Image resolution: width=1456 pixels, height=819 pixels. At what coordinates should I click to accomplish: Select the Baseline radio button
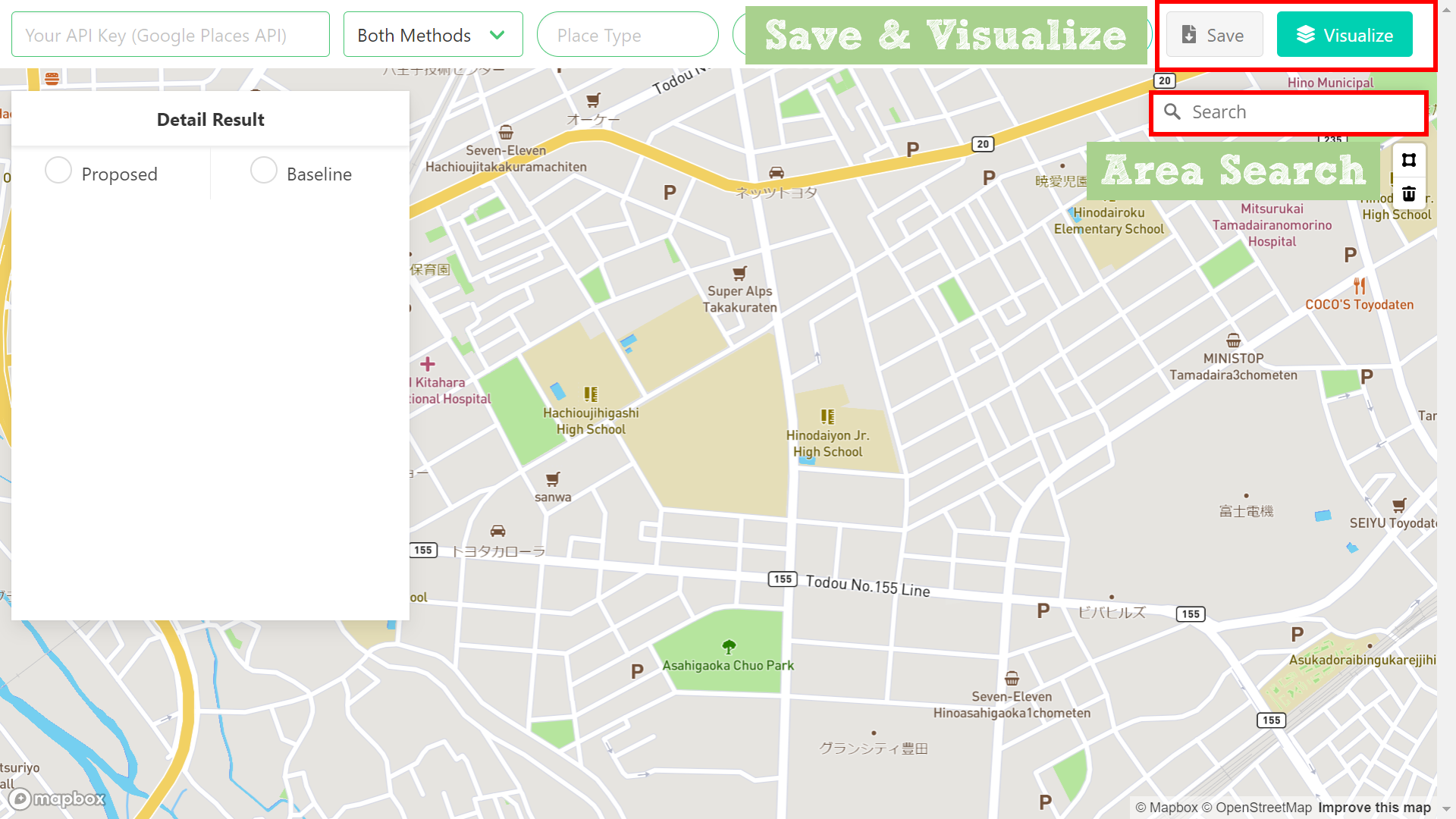pos(264,171)
